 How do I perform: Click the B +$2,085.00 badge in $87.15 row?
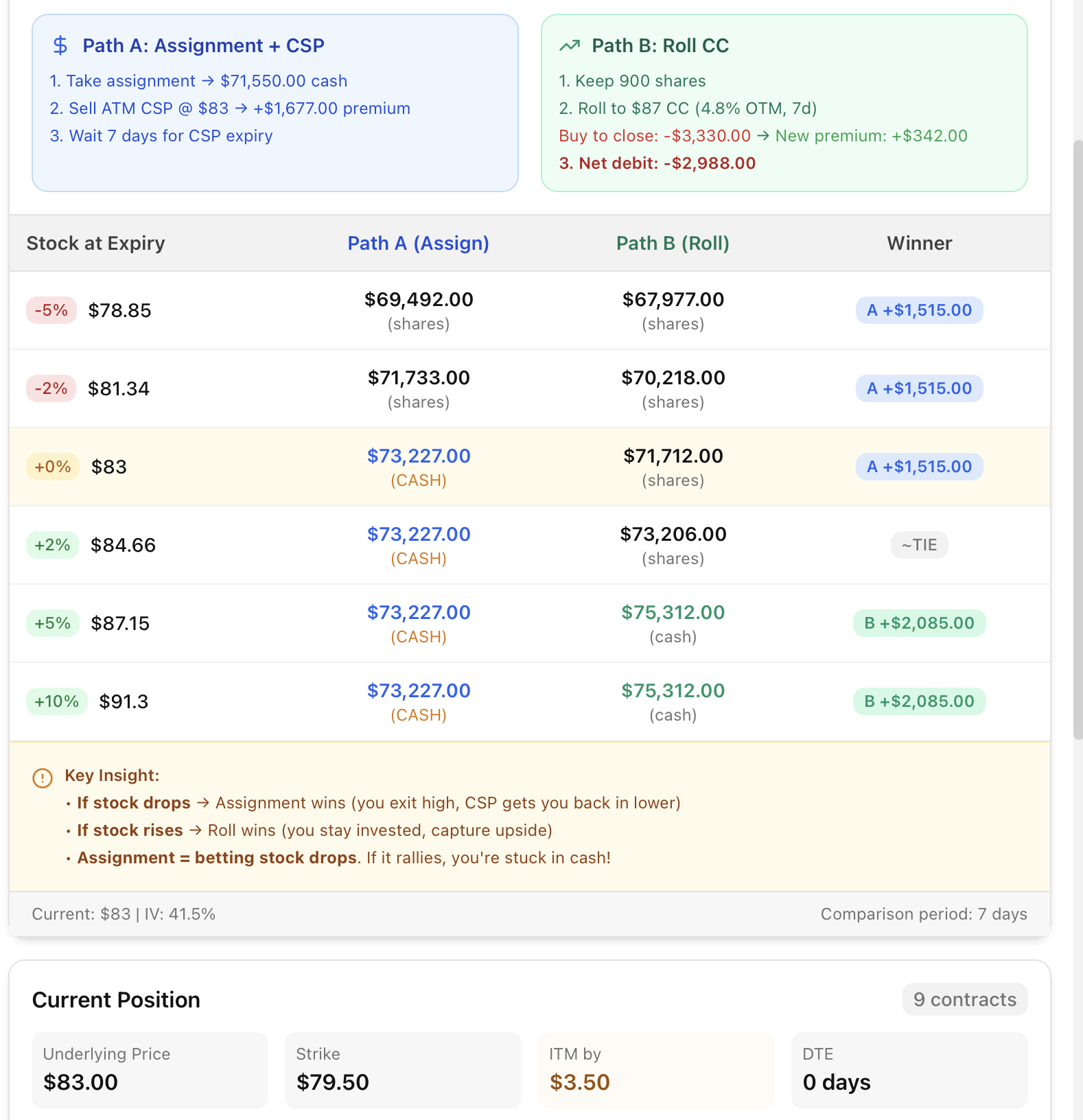pos(920,623)
